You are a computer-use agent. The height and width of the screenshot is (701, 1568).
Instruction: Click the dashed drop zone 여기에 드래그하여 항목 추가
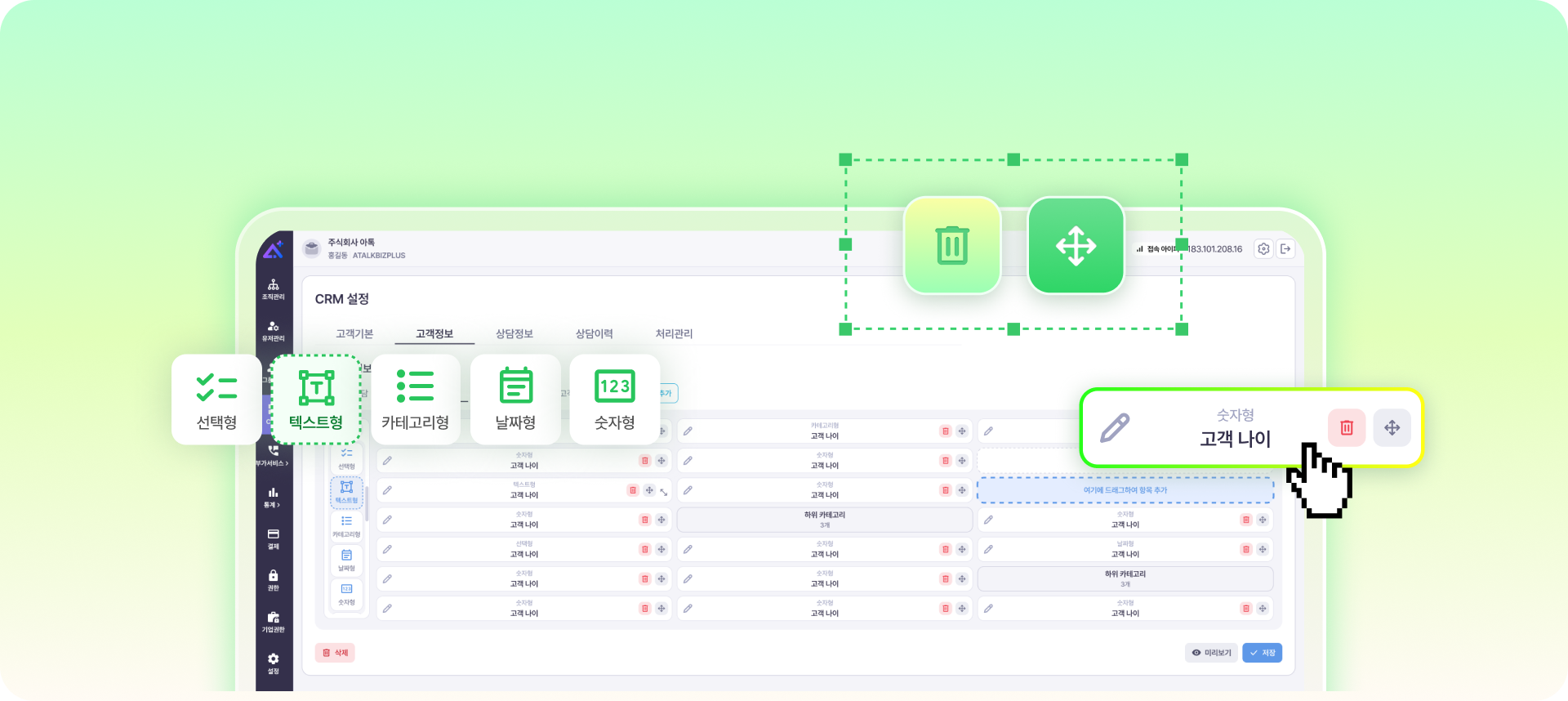click(x=1125, y=490)
